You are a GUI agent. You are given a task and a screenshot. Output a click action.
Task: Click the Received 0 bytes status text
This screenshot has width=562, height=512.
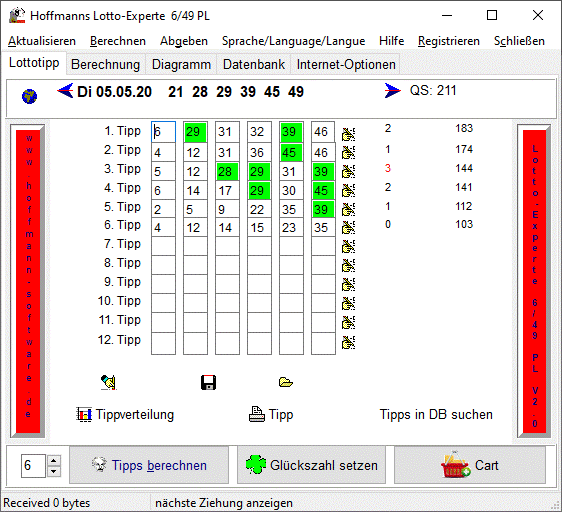click(47, 503)
